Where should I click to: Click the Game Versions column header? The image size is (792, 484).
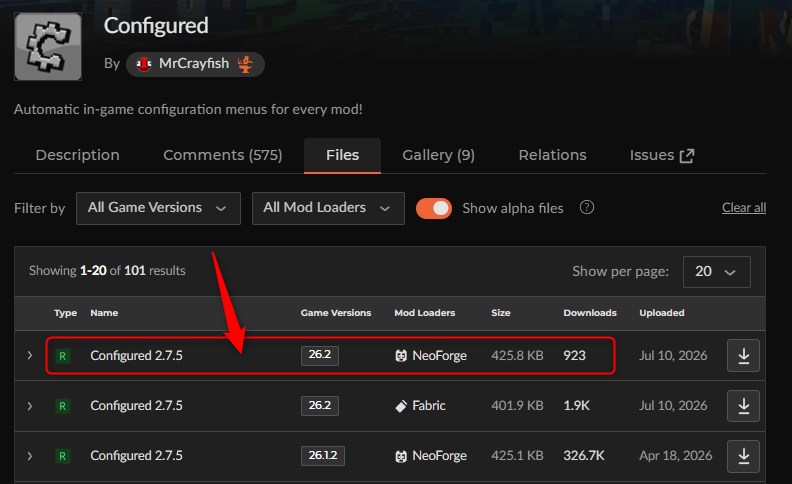click(336, 313)
